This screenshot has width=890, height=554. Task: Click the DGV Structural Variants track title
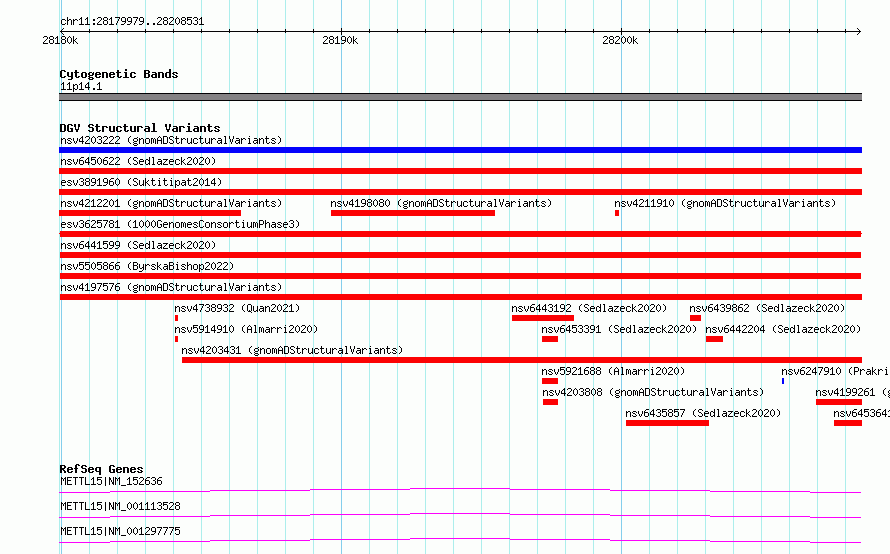[x=140, y=128]
